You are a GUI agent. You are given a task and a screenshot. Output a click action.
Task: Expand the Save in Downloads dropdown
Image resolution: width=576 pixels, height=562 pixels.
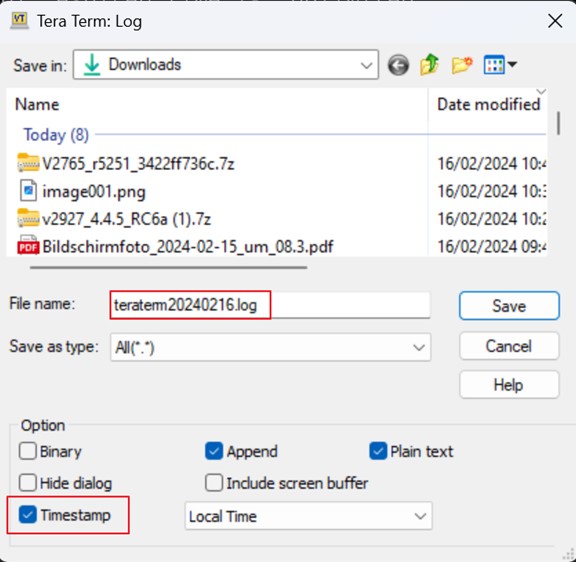point(226,65)
